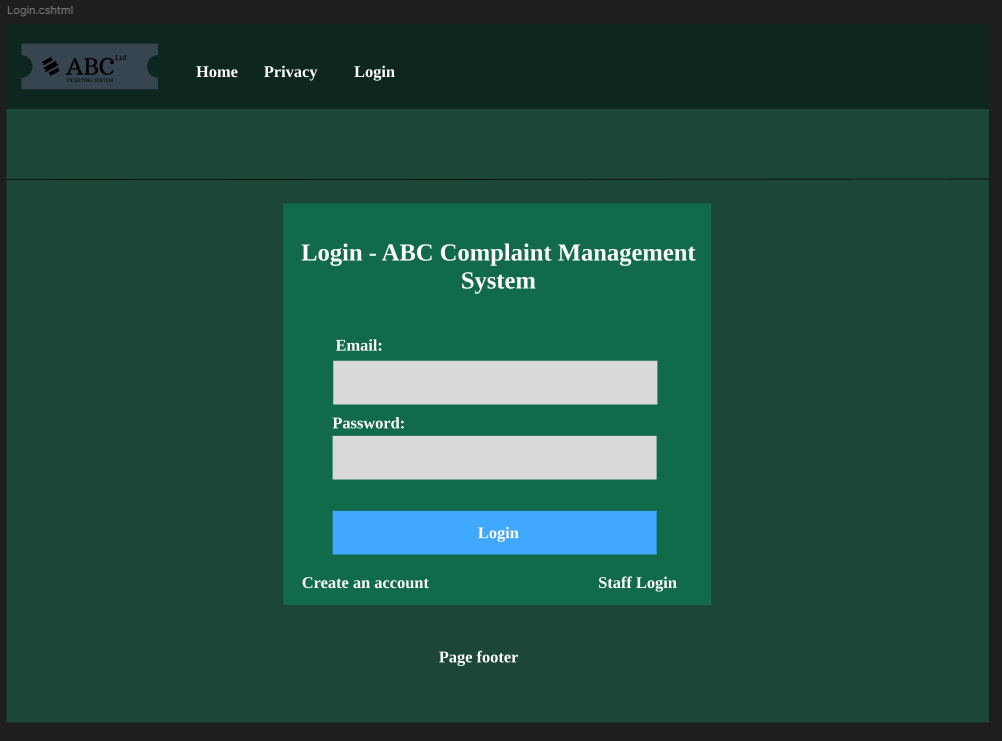Click the 'Login - ABC Complaint Management System' heading
The height and width of the screenshot is (741, 1002).
(498, 266)
